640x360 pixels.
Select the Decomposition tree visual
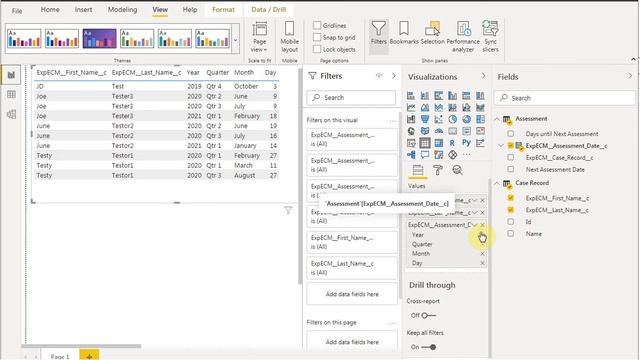(411, 155)
